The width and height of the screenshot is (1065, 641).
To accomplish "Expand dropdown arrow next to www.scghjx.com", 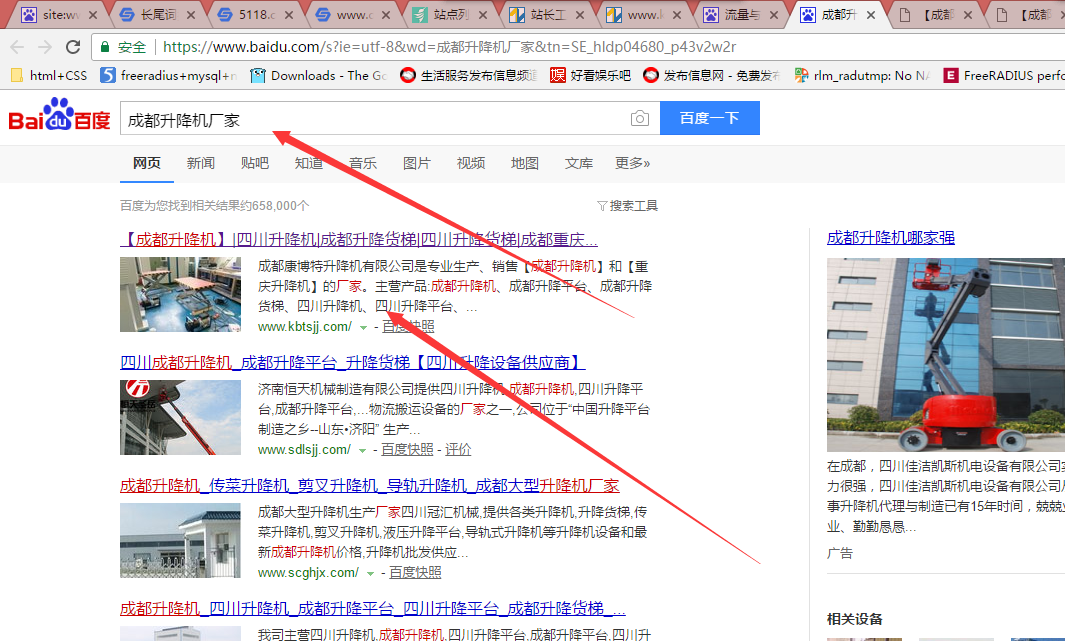I will (370, 574).
